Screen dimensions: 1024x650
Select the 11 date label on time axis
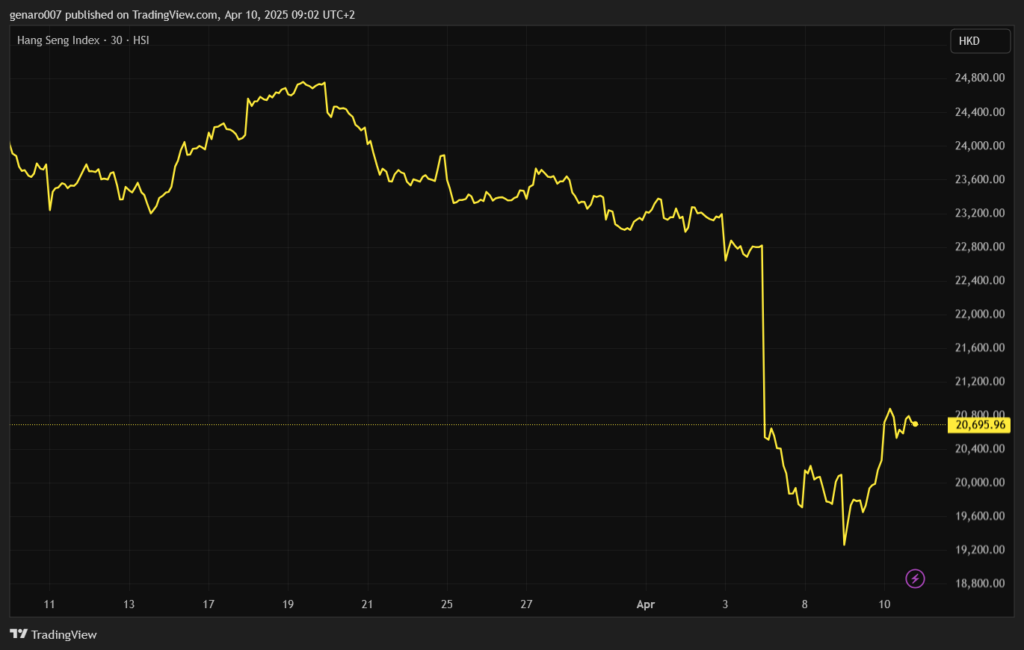coord(49,604)
